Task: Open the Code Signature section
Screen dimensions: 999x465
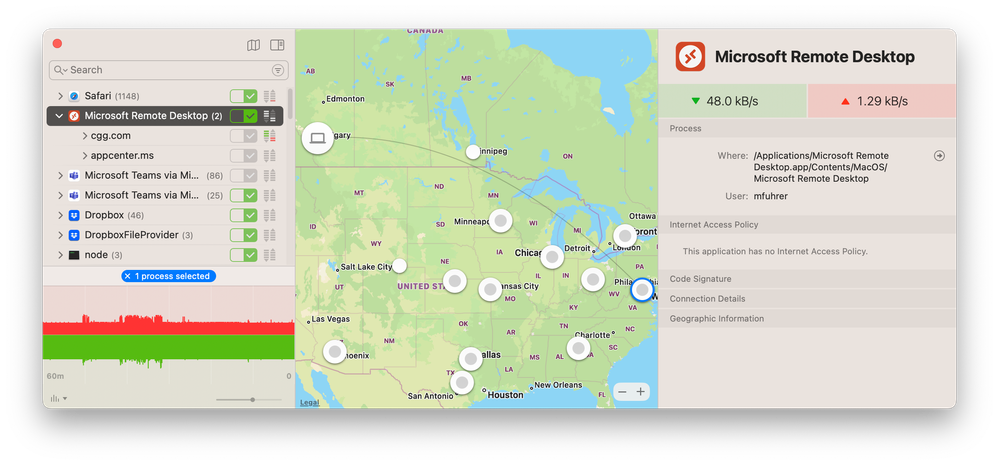Action: (807, 279)
